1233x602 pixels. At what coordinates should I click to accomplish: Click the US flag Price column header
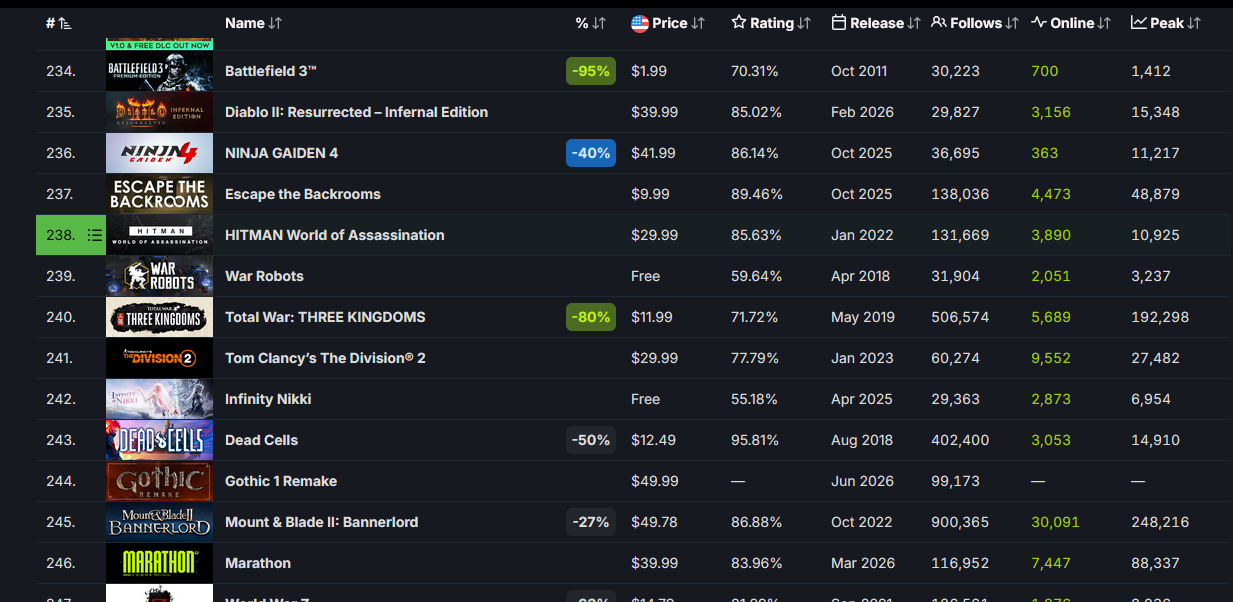coord(668,23)
